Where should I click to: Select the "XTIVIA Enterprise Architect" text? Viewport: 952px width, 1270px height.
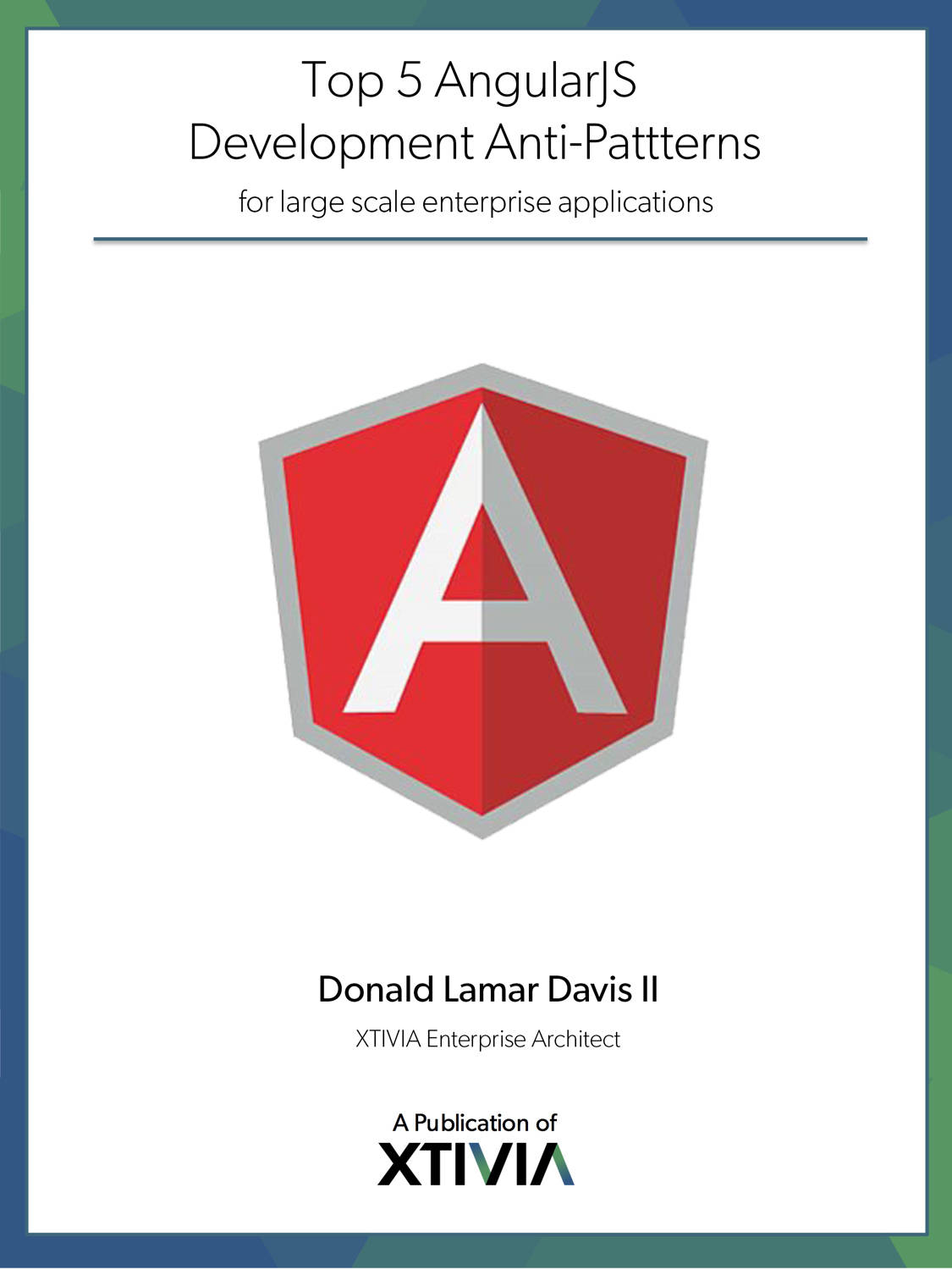pyautogui.click(x=487, y=1039)
